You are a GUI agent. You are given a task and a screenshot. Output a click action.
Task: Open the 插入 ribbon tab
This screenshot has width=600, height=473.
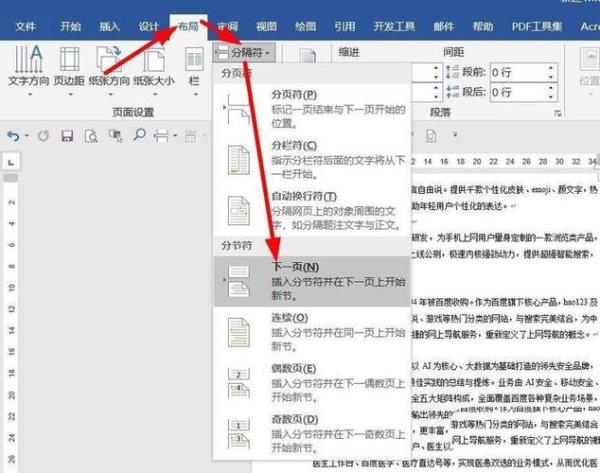(109, 26)
